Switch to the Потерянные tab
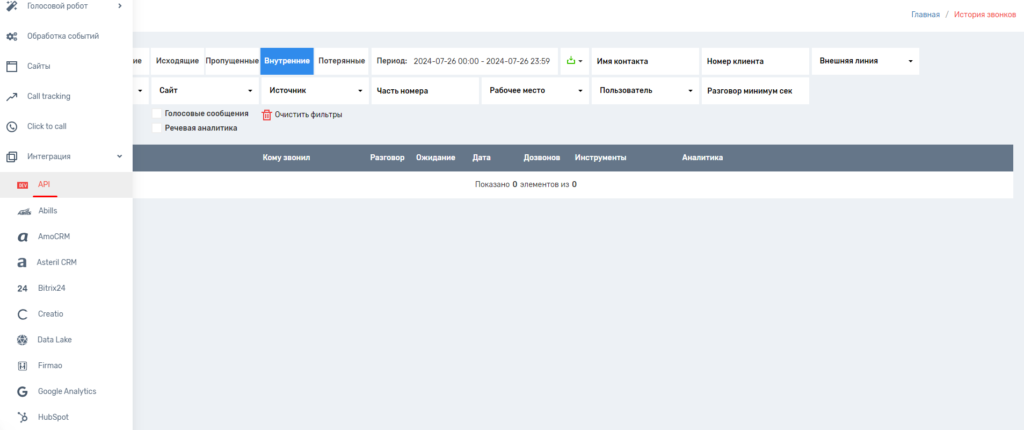Screen dimensions: 1024x430 pyautogui.click(x=341, y=61)
